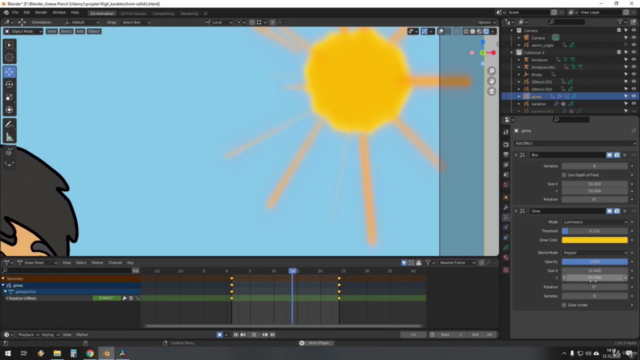Open the Edit menu
The width and height of the screenshot is (640, 360).
coord(27,13)
